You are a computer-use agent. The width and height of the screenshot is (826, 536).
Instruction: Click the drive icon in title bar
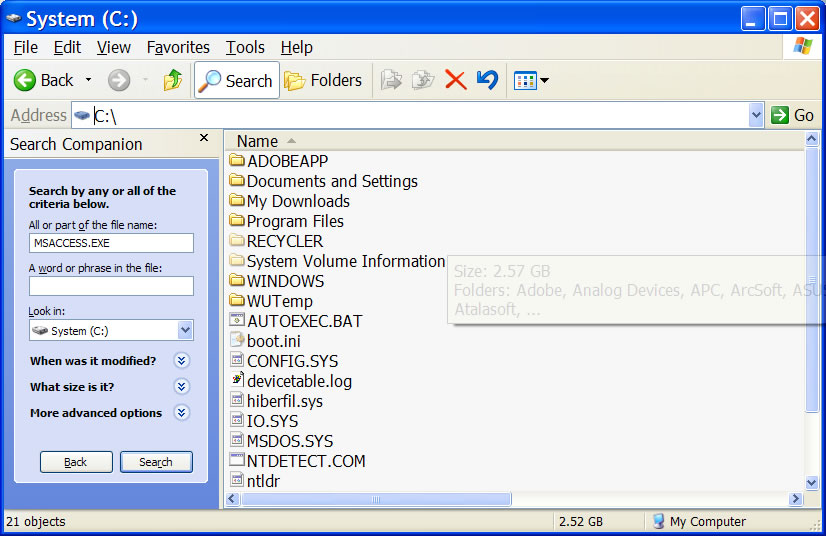pos(14,18)
